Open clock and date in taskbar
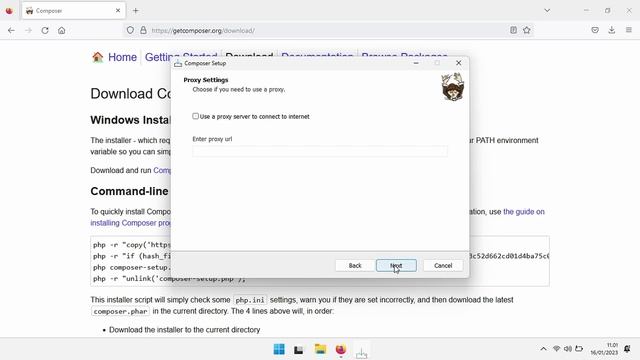Screen dimensions: 640x360 click(604, 349)
